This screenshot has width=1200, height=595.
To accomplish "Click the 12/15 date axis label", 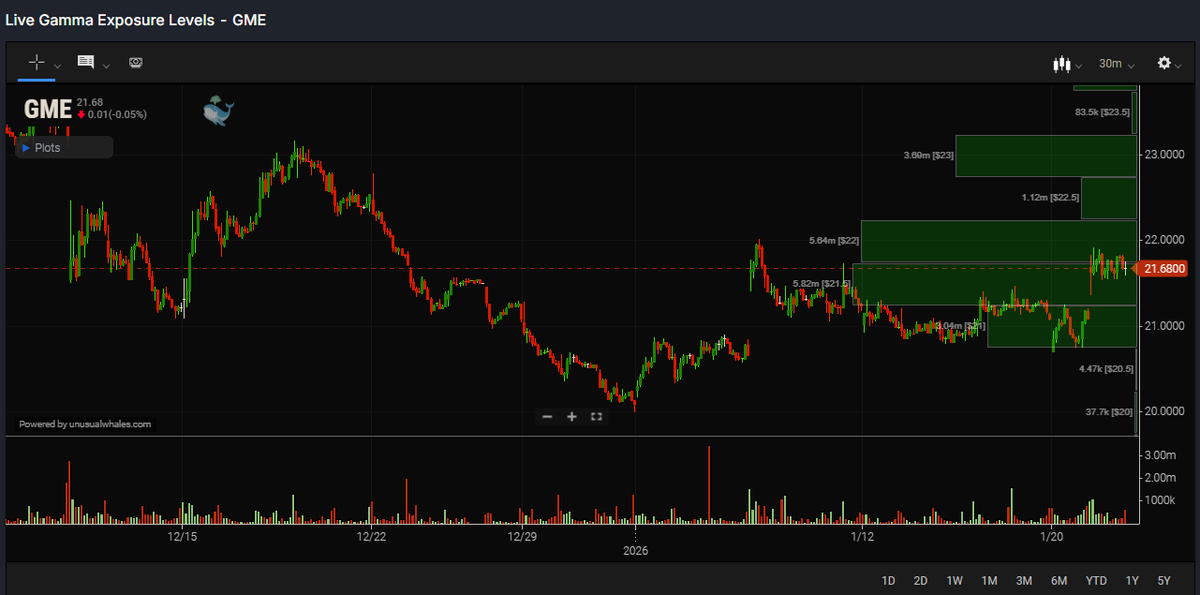I will point(182,537).
